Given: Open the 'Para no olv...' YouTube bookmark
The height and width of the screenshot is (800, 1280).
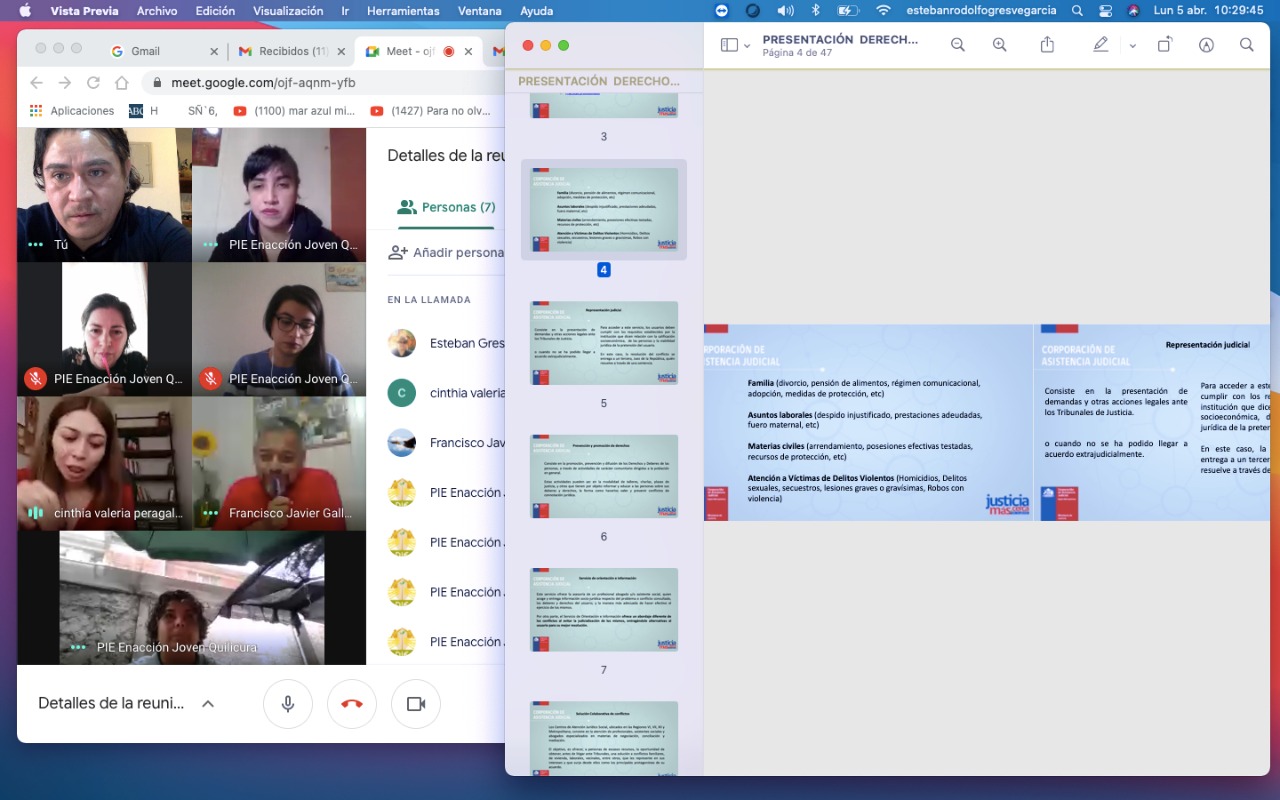Looking at the screenshot, I should 430,111.
